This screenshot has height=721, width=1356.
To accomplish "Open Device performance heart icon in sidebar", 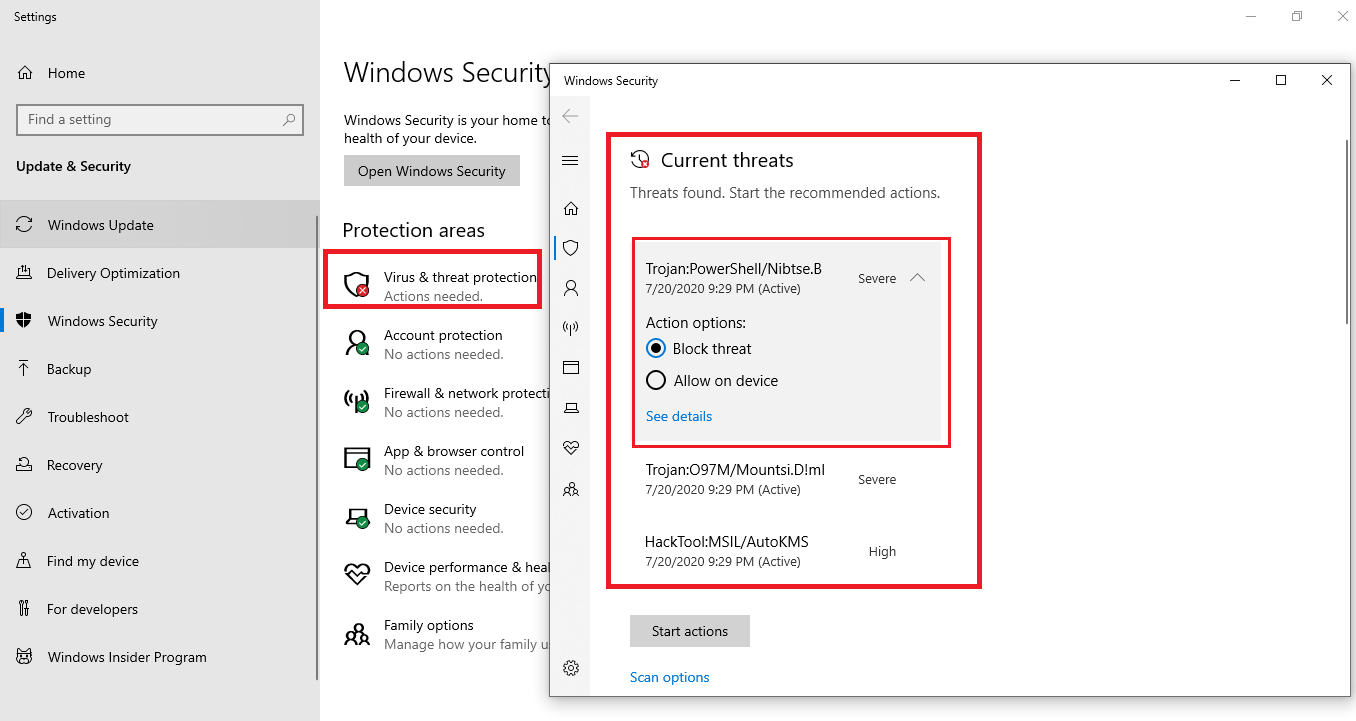I will [x=571, y=447].
